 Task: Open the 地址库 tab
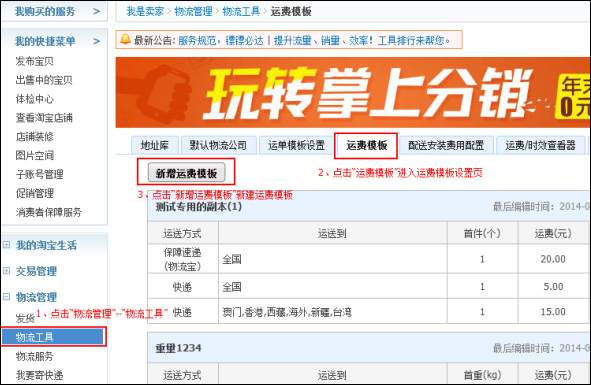[155, 145]
